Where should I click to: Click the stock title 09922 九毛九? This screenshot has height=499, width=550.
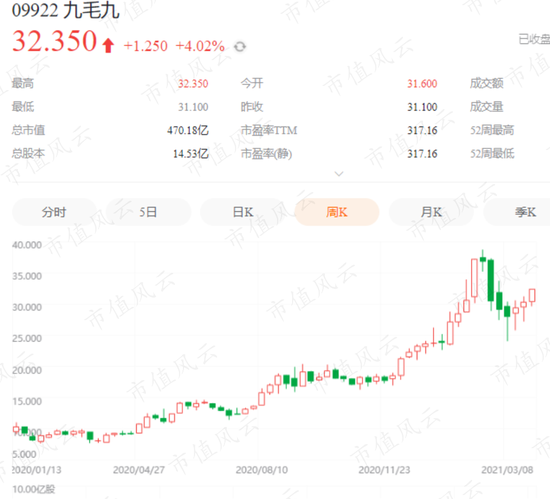(66, 10)
